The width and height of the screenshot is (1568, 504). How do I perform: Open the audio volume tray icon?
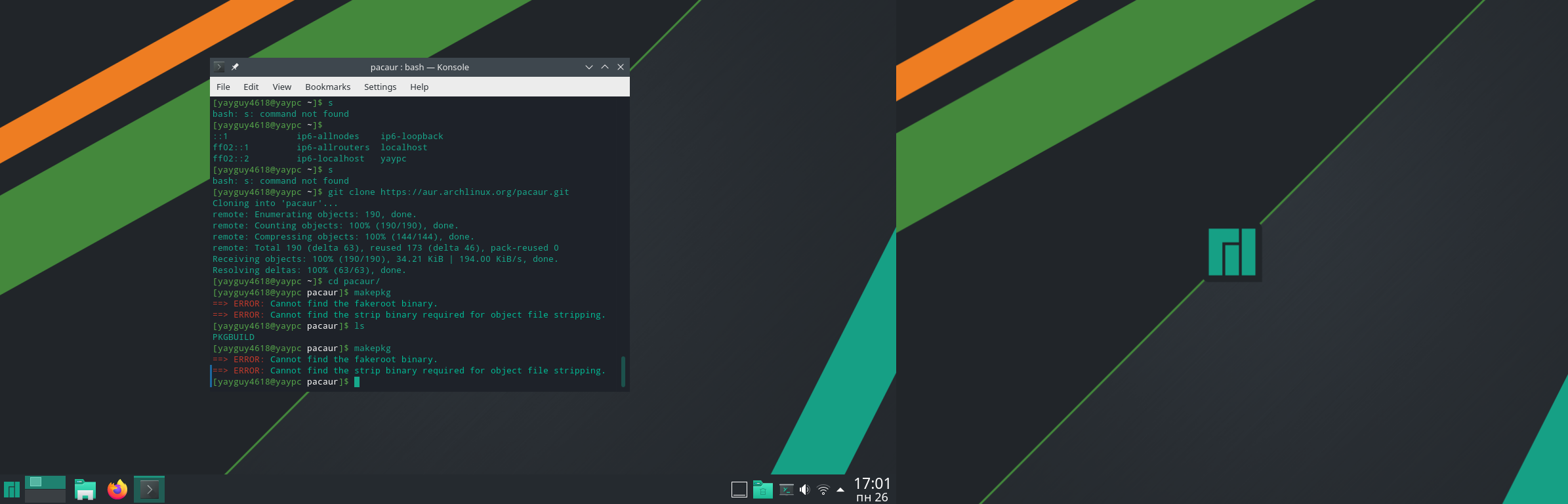pos(805,490)
